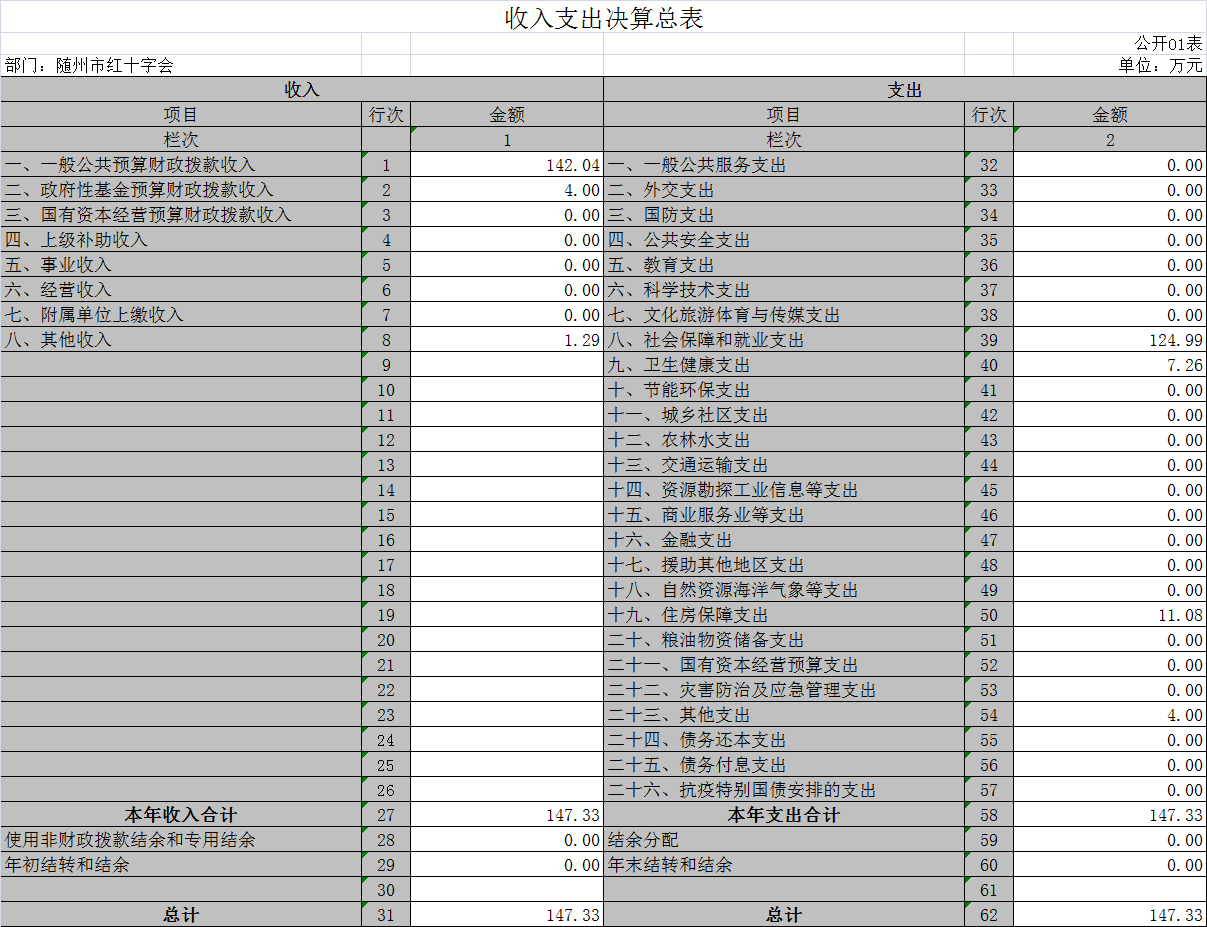Select the 四、公共安全支出 cell
The image size is (1207, 927).
(x=784, y=240)
